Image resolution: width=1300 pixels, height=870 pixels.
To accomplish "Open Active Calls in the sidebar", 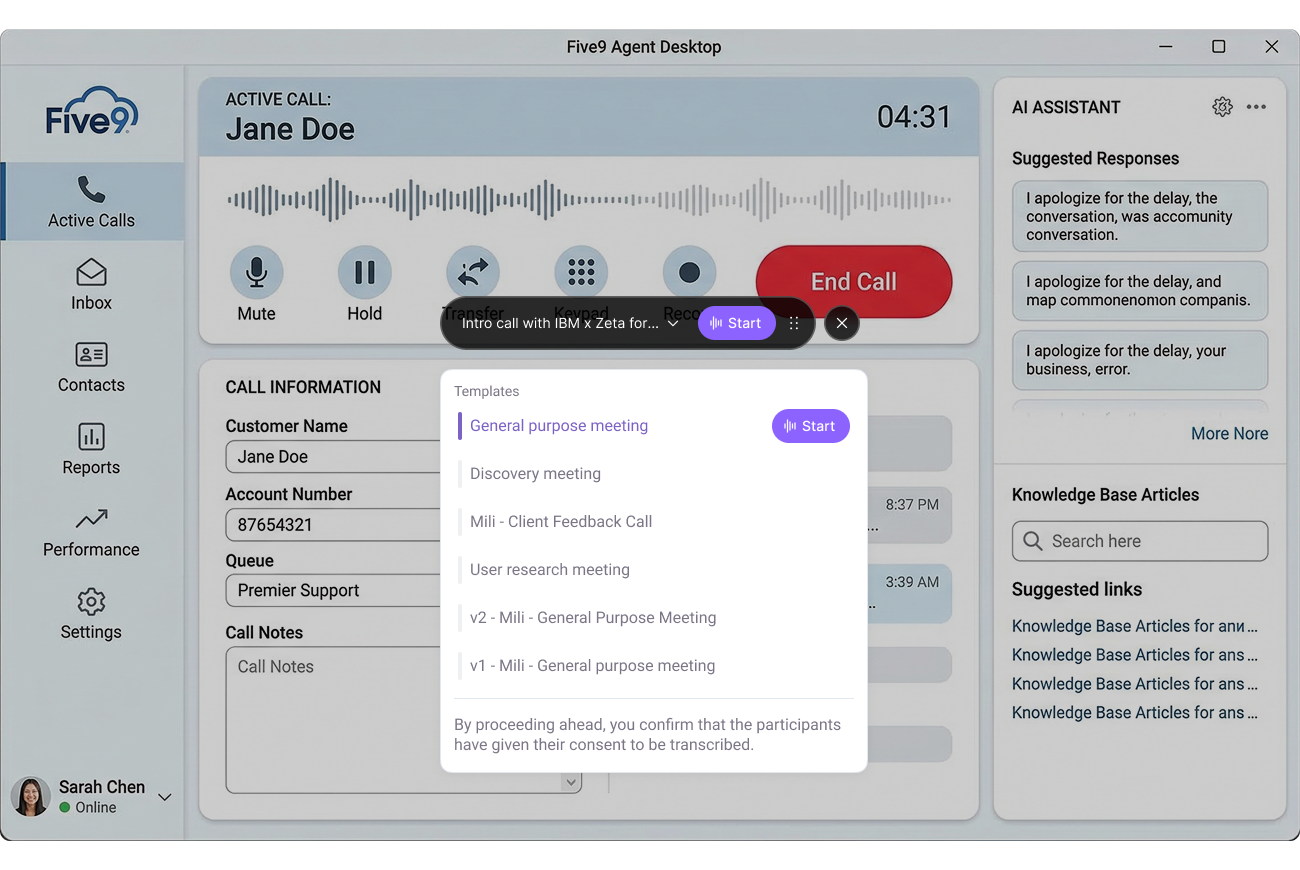I will coord(92,202).
